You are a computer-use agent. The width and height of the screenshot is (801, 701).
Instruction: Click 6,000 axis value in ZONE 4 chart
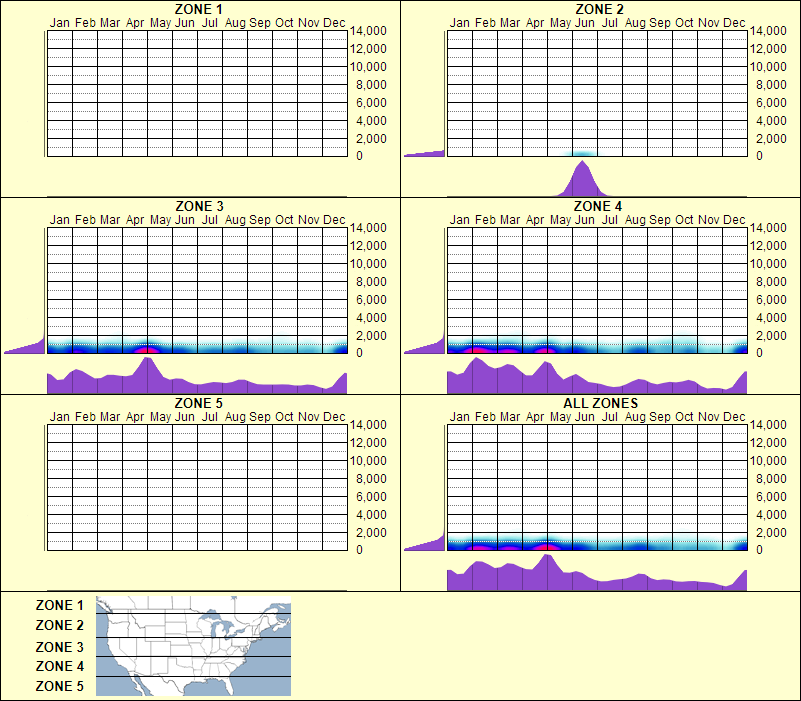click(771, 299)
